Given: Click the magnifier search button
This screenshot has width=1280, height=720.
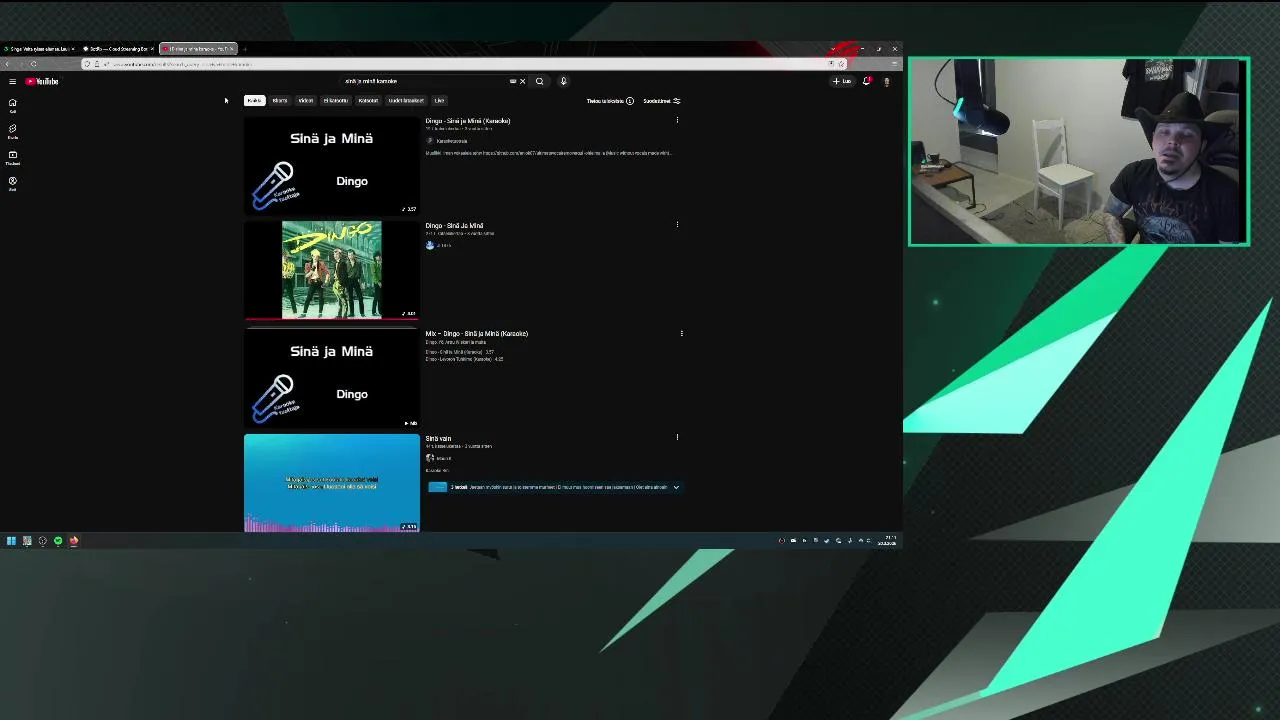Looking at the screenshot, I should [x=539, y=81].
